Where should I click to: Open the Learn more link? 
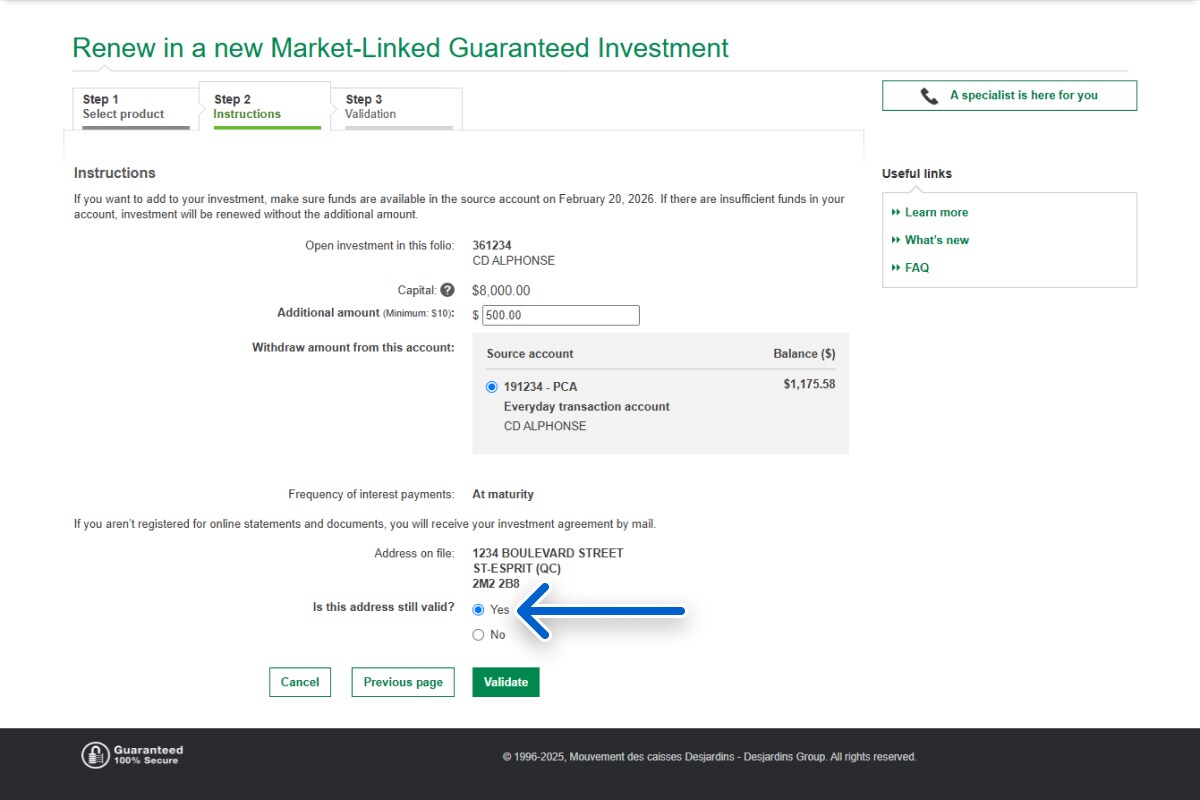[936, 212]
